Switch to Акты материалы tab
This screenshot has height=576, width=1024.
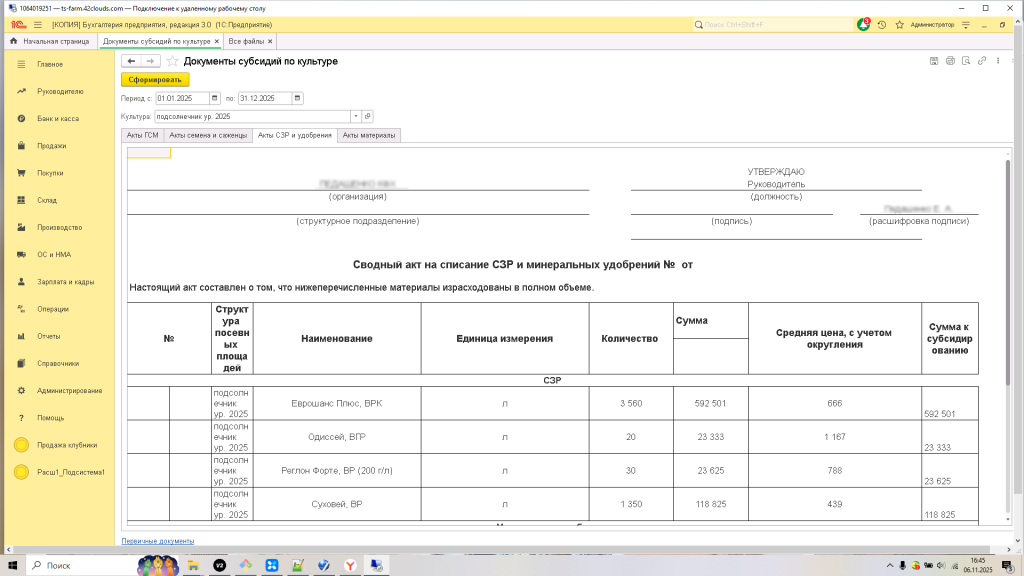[369, 135]
